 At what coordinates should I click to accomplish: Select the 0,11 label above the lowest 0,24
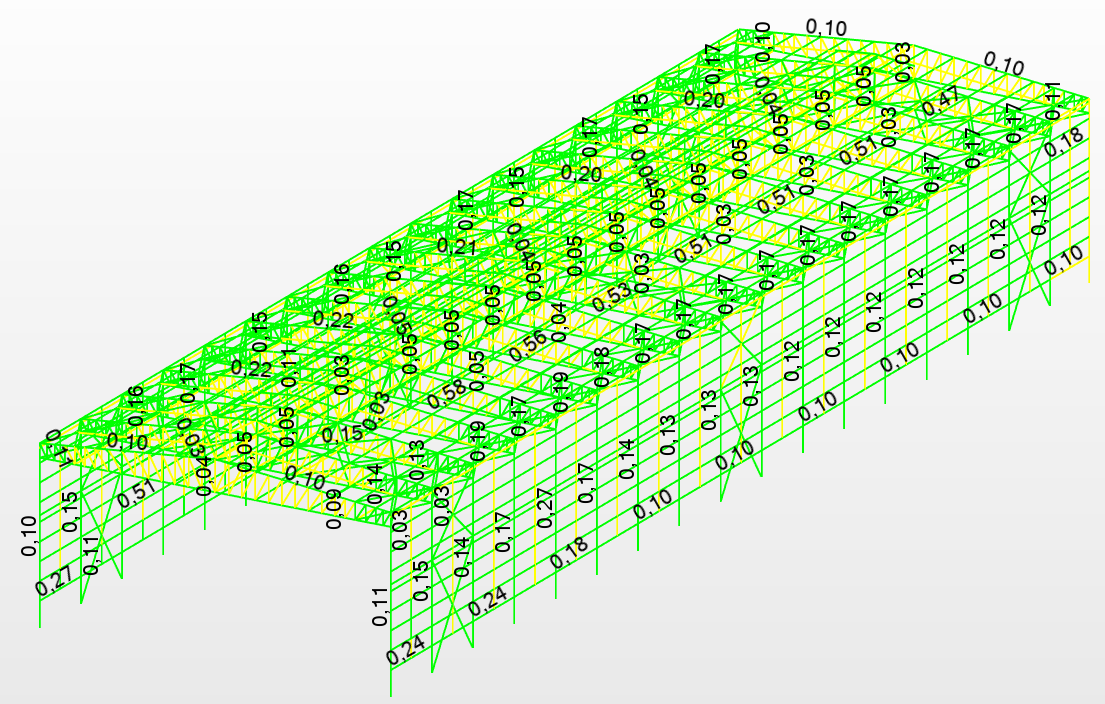coord(380,607)
